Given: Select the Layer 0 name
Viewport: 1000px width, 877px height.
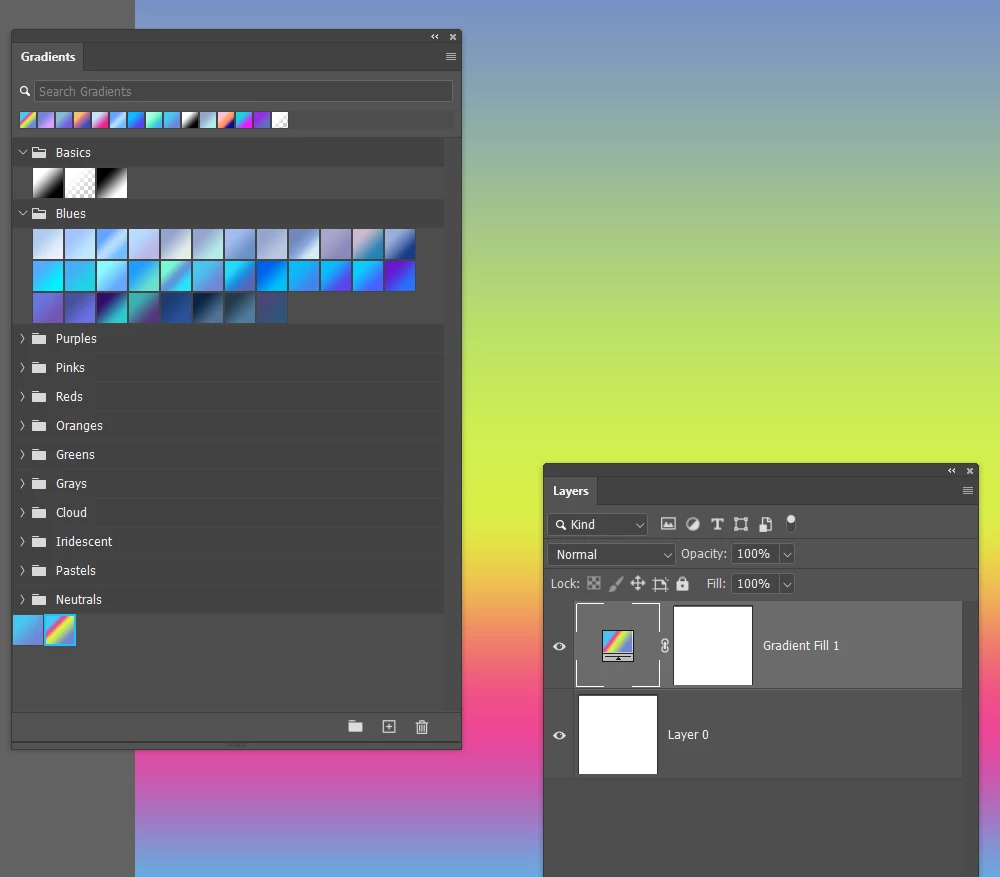Looking at the screenshot, I should pos(688,735).
